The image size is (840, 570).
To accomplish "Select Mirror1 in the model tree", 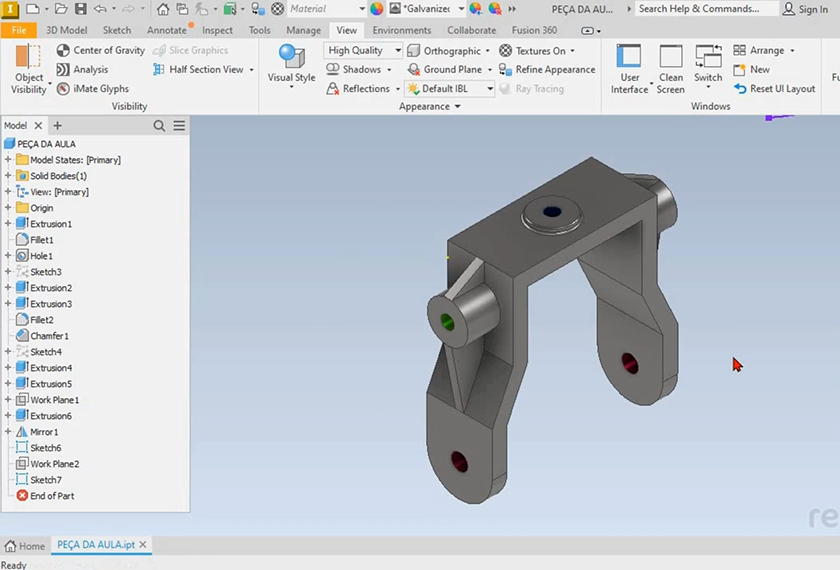I will pyautogui.click(x=44, y=432).
